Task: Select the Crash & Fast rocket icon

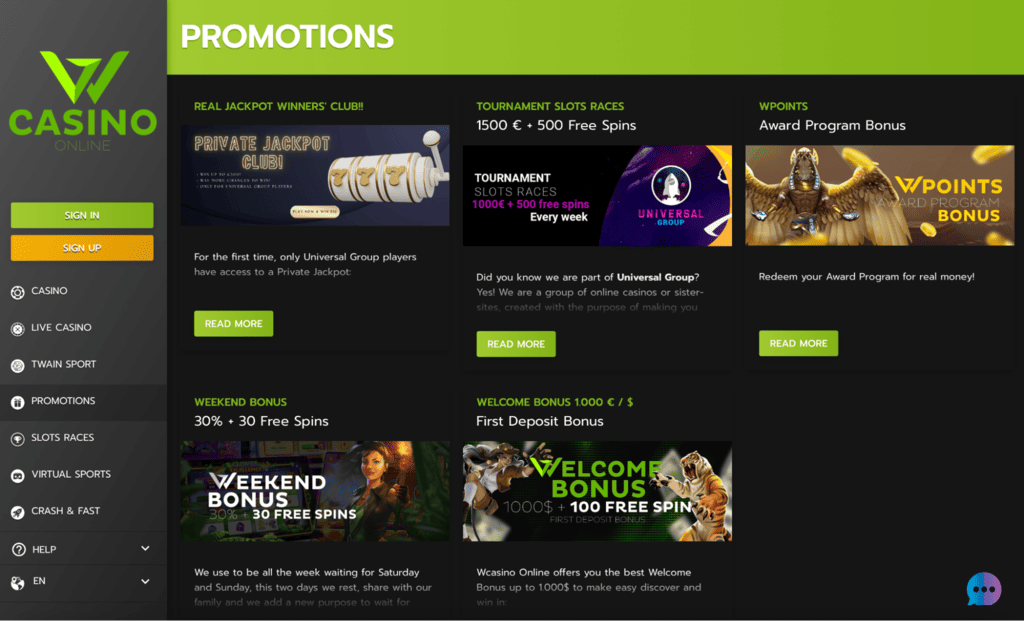Action: point(18,512)
